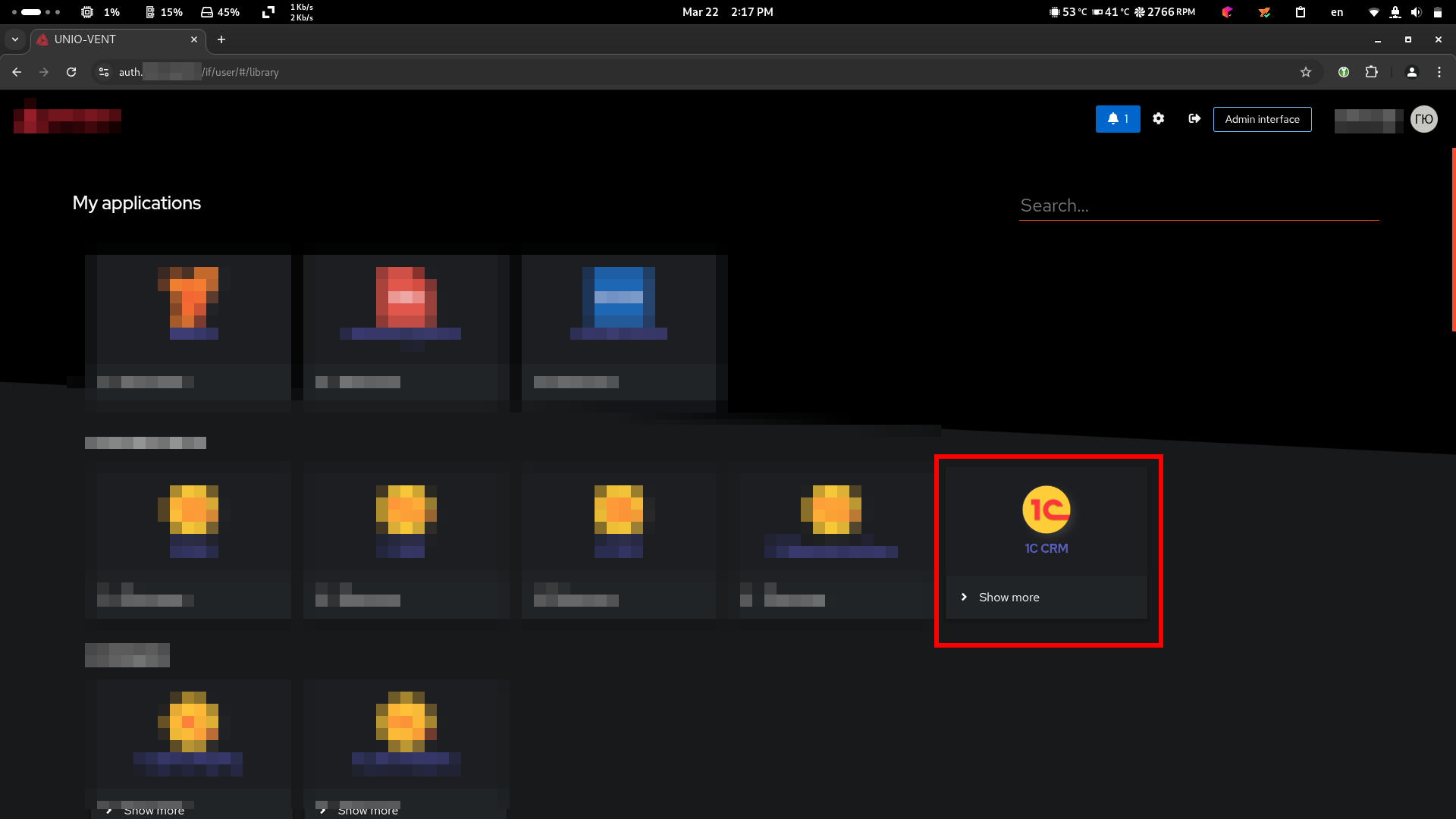Click the site information icon in address bar
This screenshot has width=1456, height=819.
pos(104,72)
